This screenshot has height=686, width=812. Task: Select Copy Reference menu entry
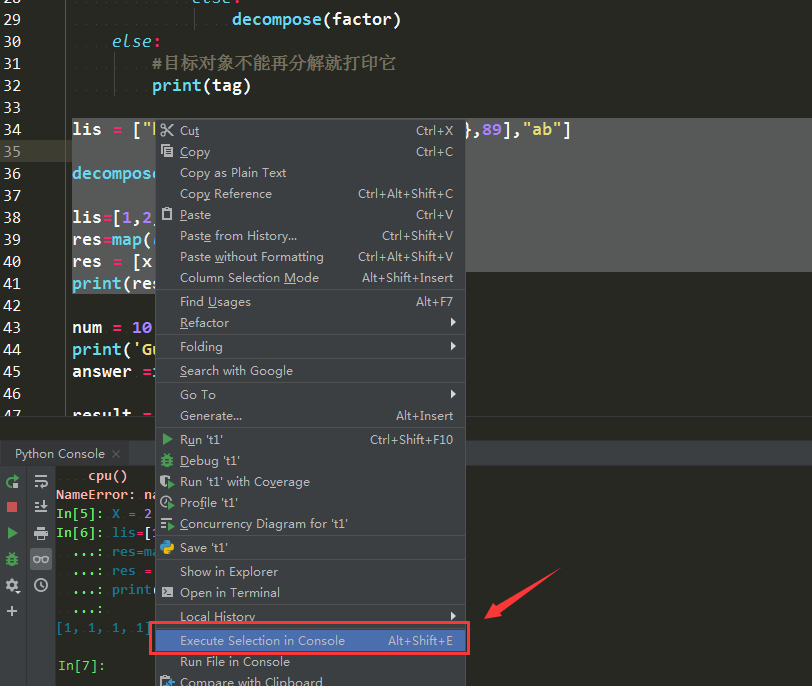click(310, 194)
